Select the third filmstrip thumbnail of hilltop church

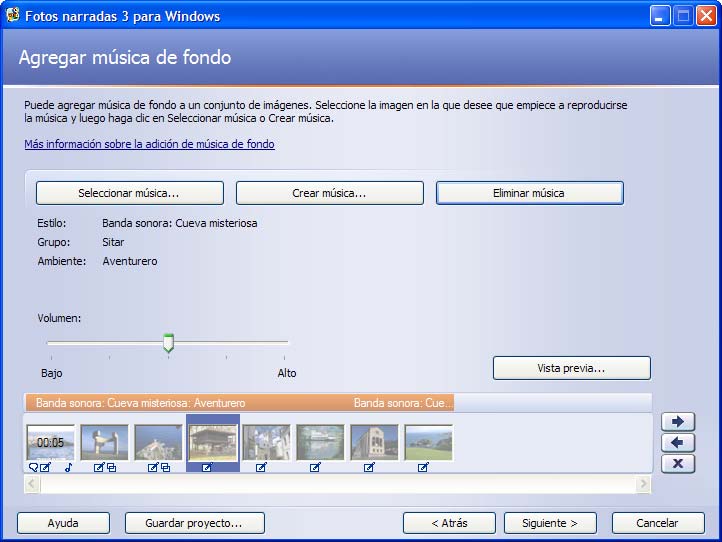coord(158,443)
